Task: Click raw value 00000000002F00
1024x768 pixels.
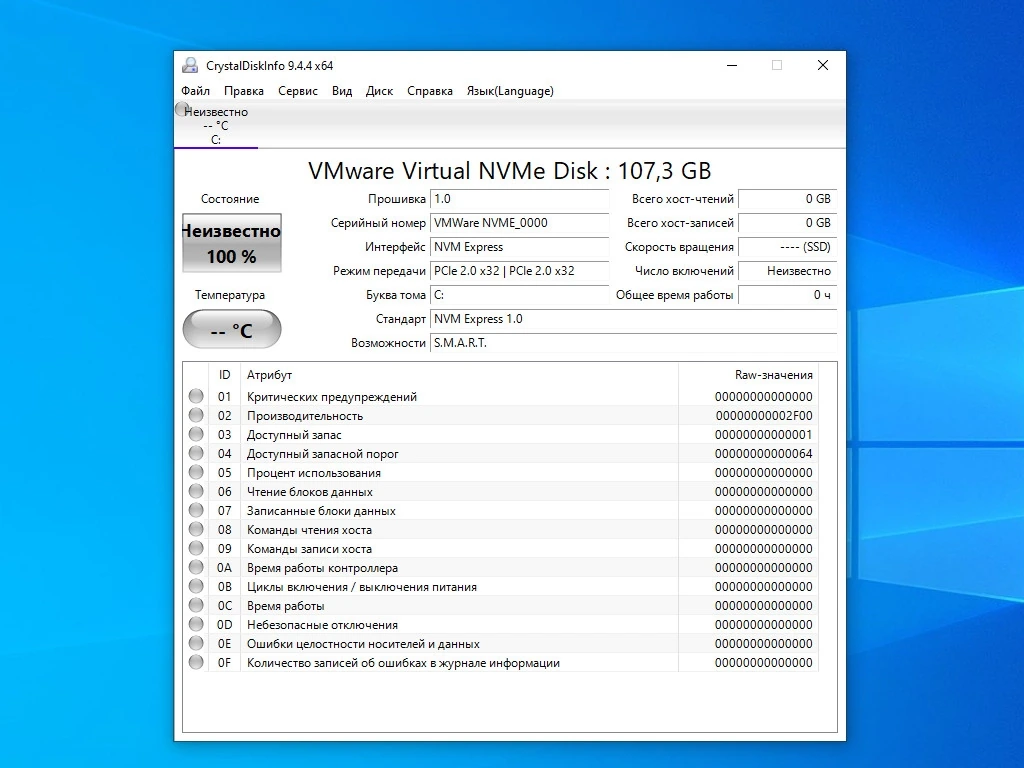Action: pyautogui.click(x=764, y=415)
